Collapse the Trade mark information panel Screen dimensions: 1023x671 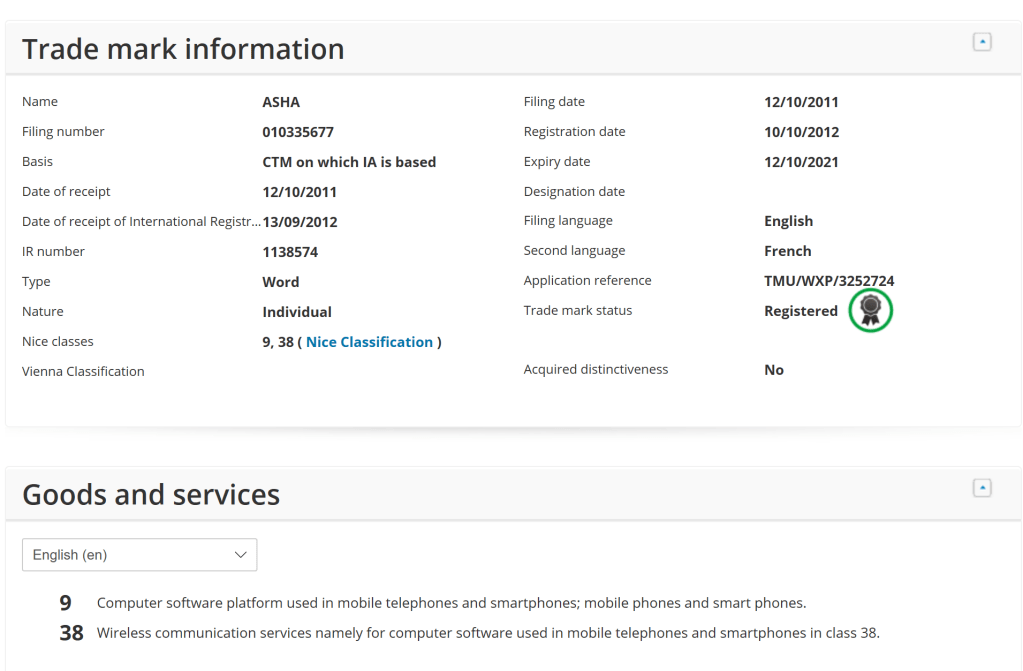click(982, 42)
